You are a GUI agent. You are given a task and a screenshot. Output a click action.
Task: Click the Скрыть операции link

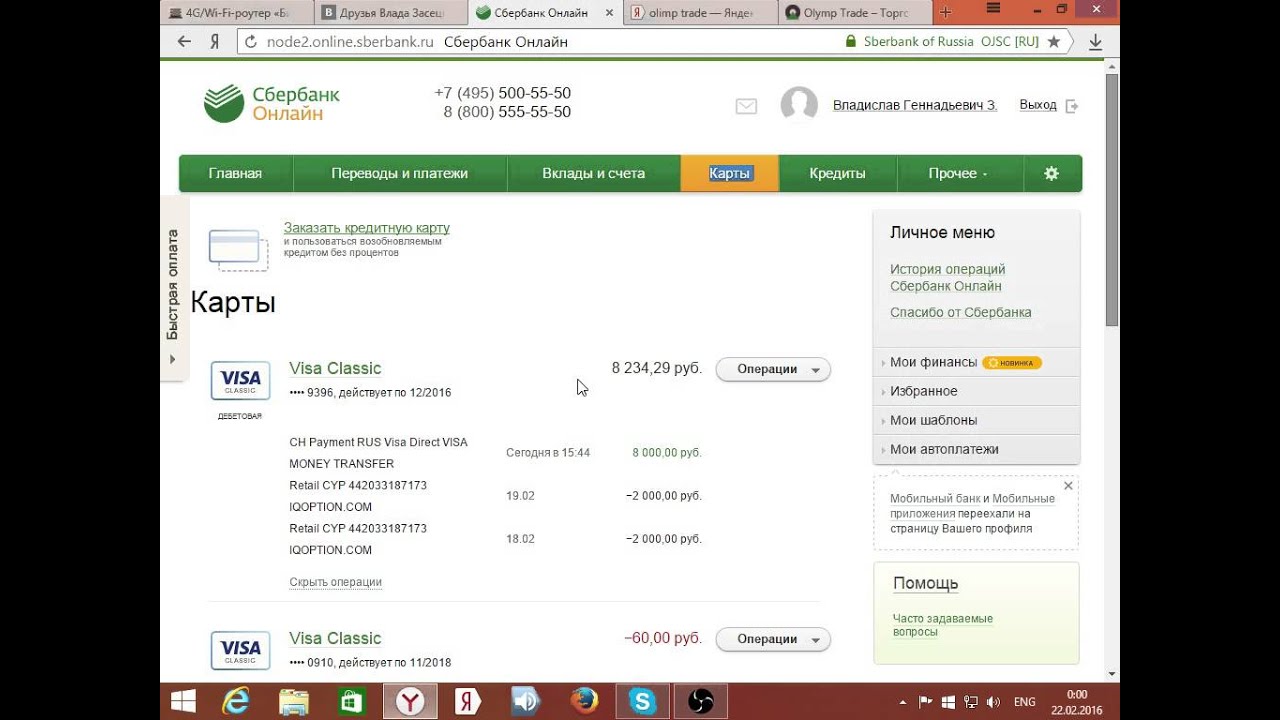(x=336, y=582)
